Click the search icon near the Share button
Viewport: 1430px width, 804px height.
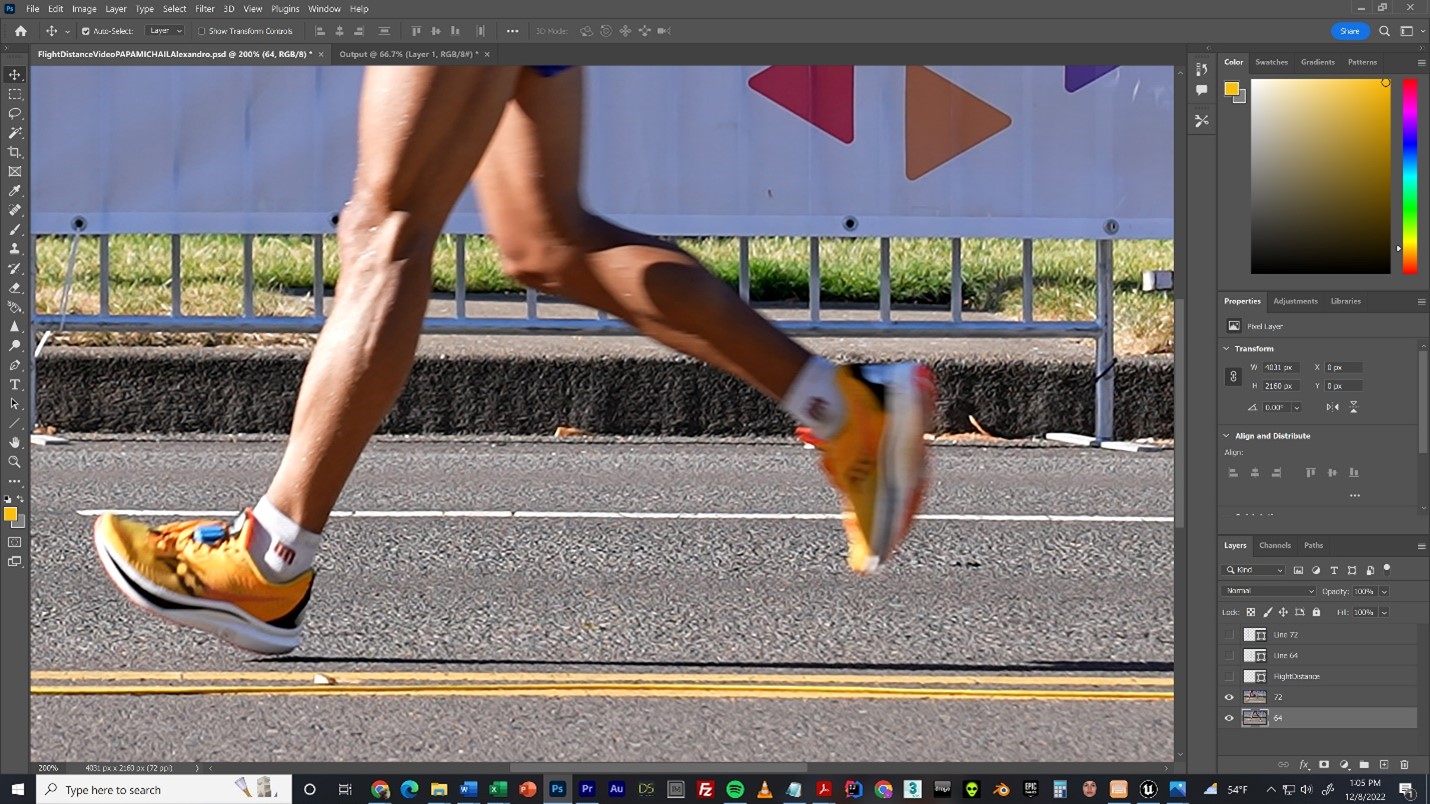point(1385,31)
